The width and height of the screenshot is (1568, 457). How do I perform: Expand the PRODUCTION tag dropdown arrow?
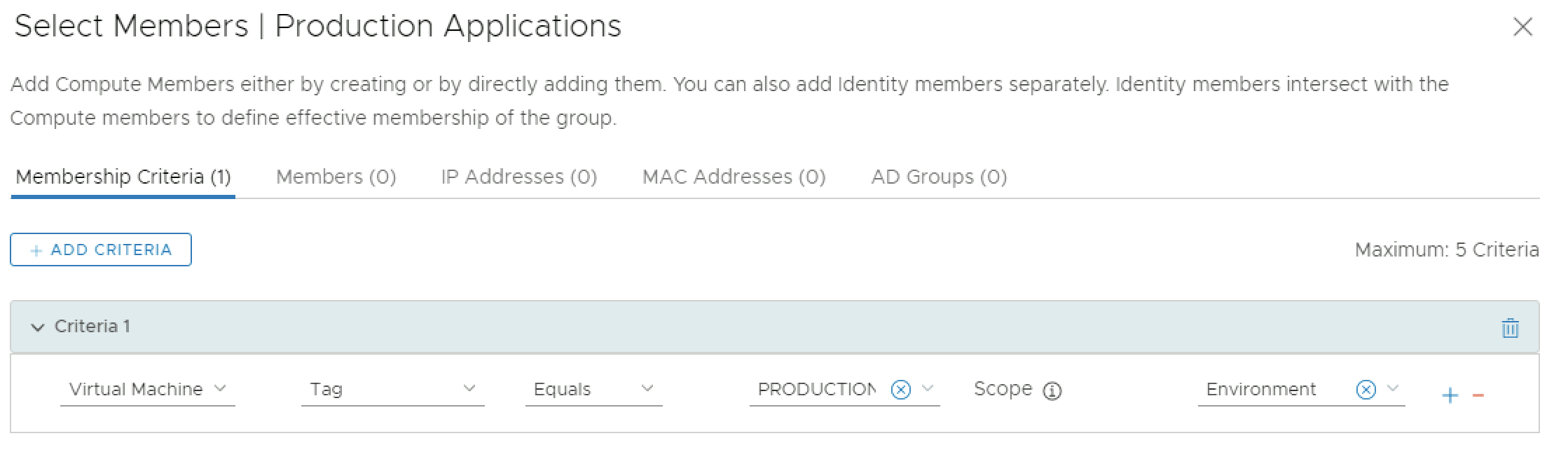tap(928, 389)
